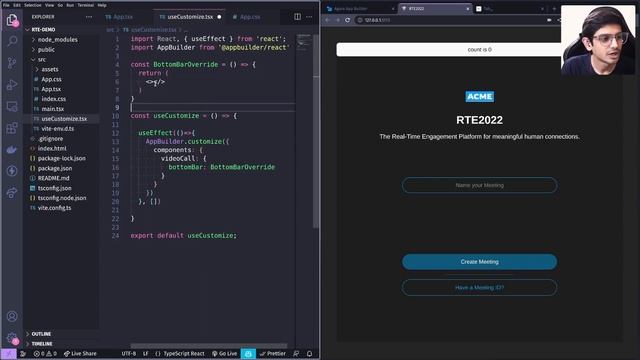Open the Explorer panel ellipsis menu
This screenshot has width=640, height=360.
[89, 17]
